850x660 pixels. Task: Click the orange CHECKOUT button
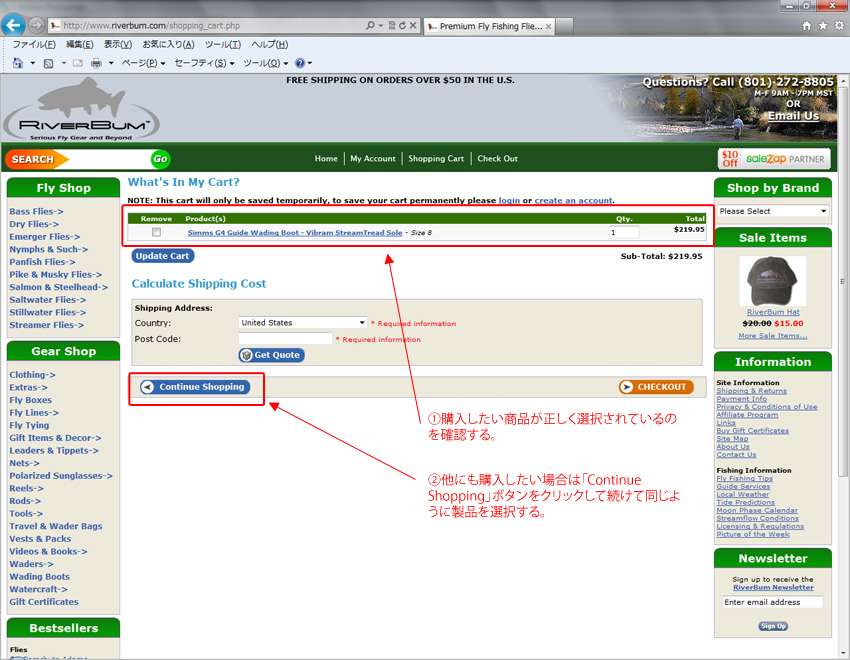tap(656, 387)
